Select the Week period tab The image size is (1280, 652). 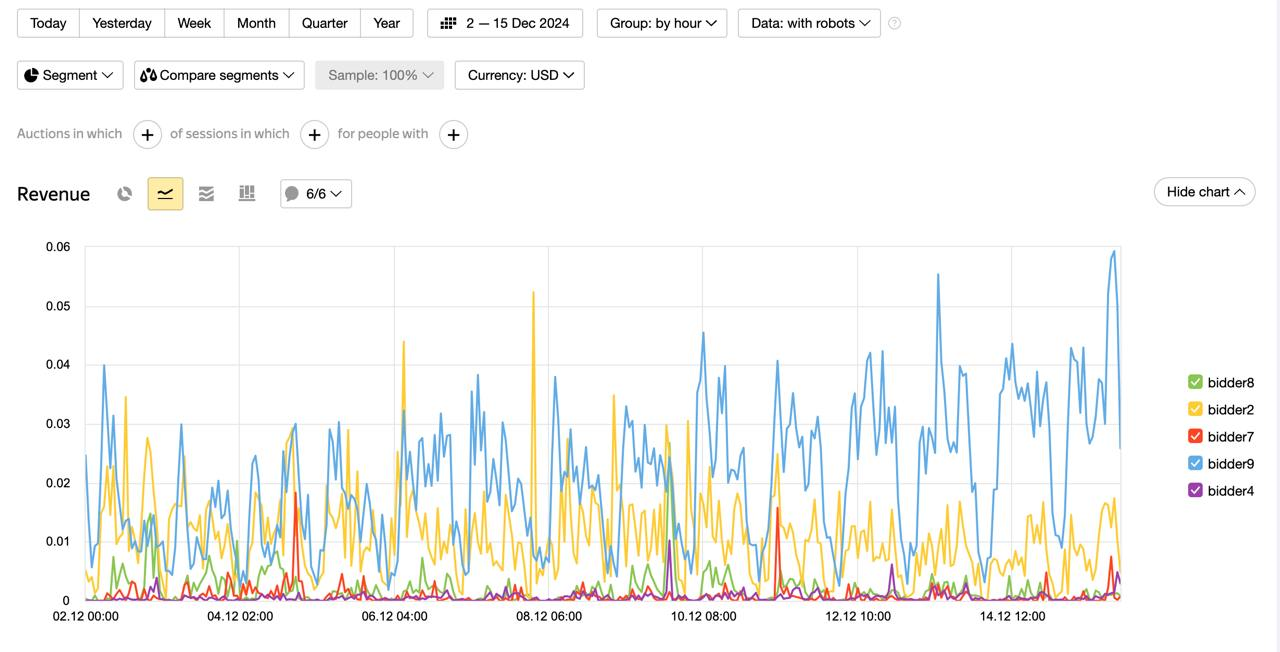194,23
